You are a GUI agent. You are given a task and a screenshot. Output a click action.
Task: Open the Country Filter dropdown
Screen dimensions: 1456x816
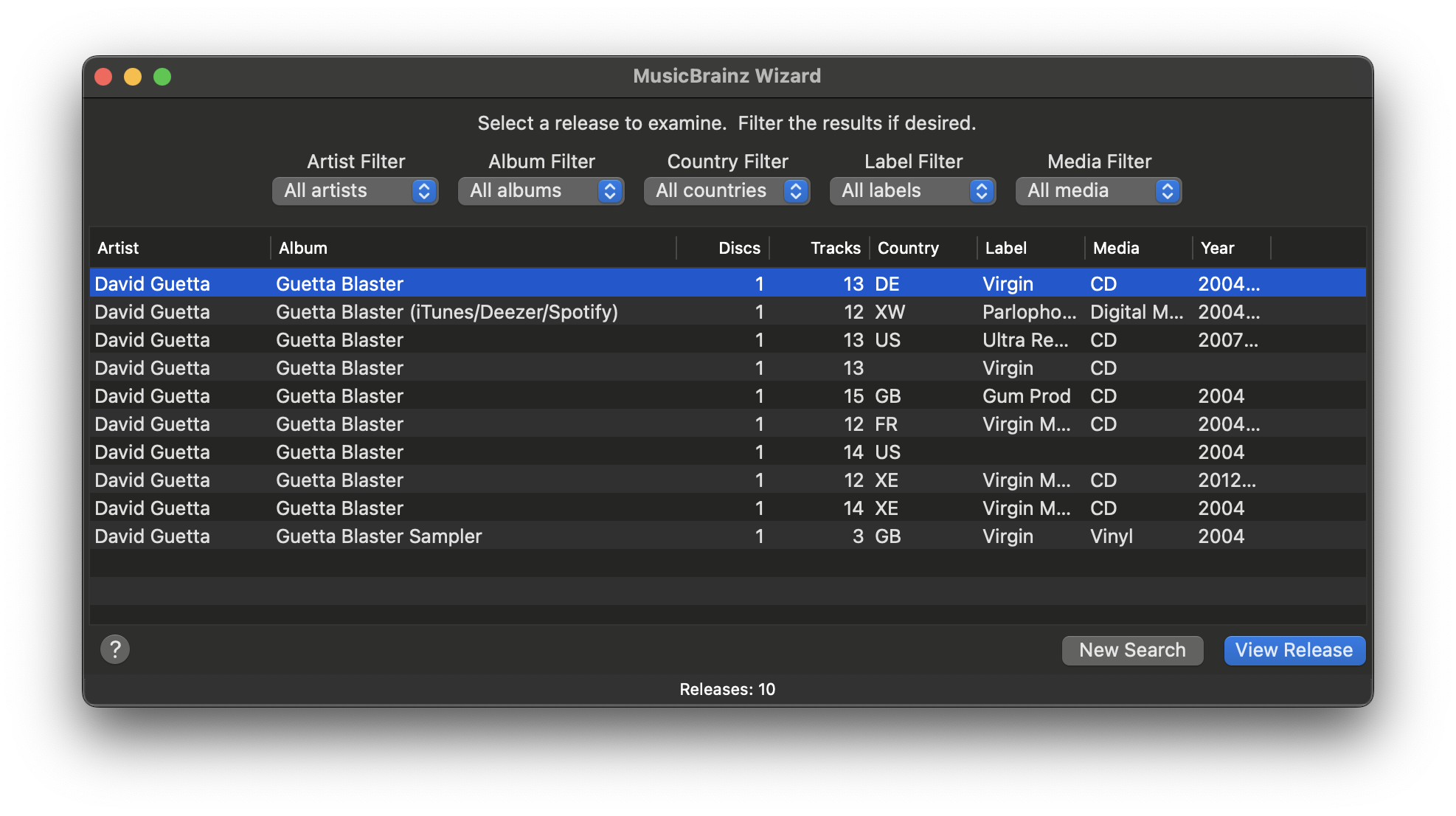pos(727,191)
